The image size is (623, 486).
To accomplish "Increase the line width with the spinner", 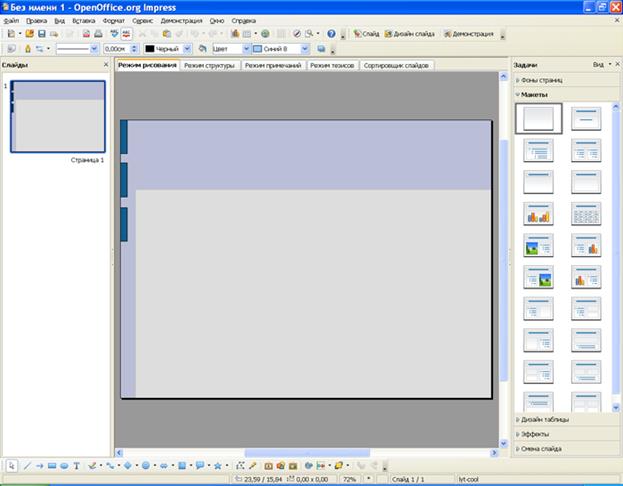I will tap(134, 46).
